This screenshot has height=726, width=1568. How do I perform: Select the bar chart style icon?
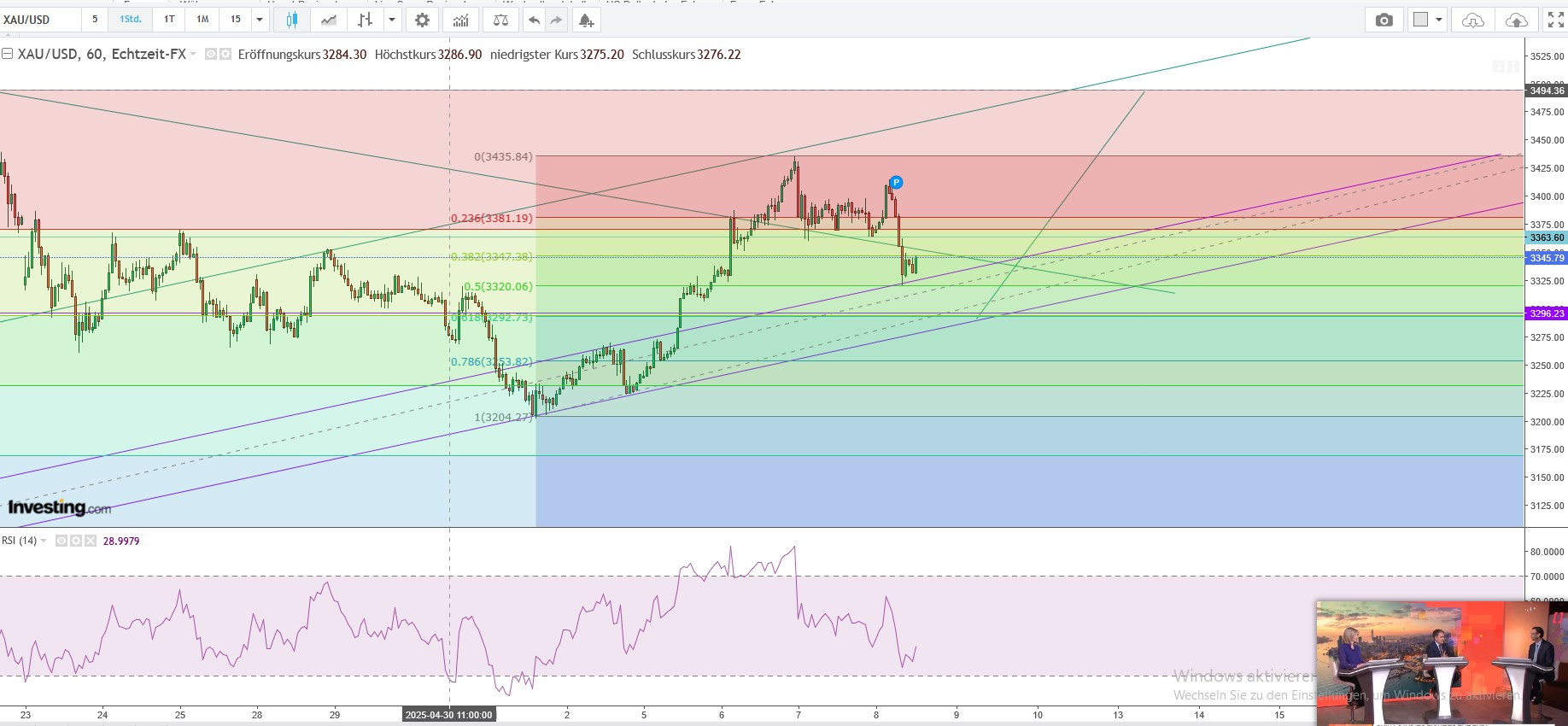[365, 20]
